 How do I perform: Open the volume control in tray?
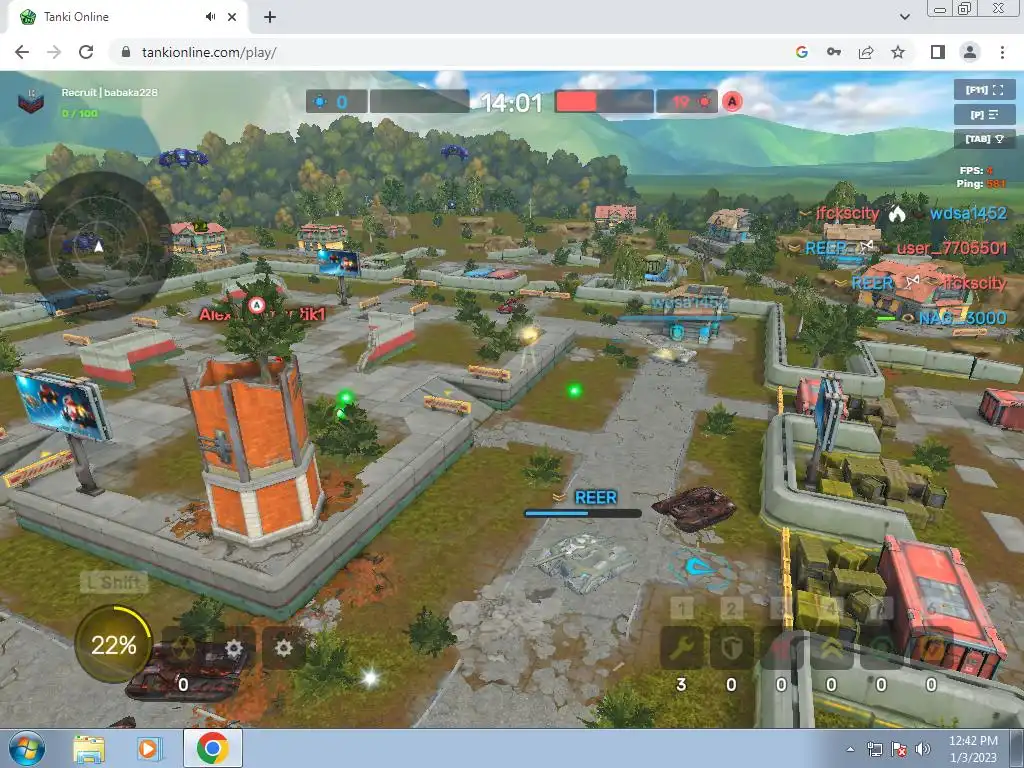coord(923,749)
